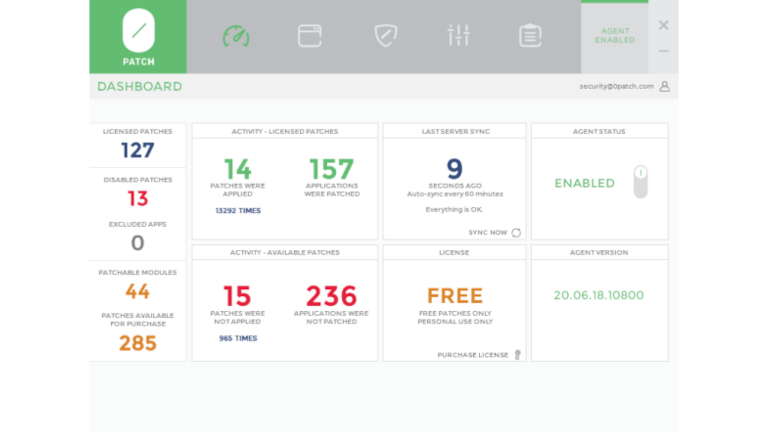Open the dashboard speedometer icon
Image resolution: width=768 pixels, height=432 pixels.
point(235,36)
